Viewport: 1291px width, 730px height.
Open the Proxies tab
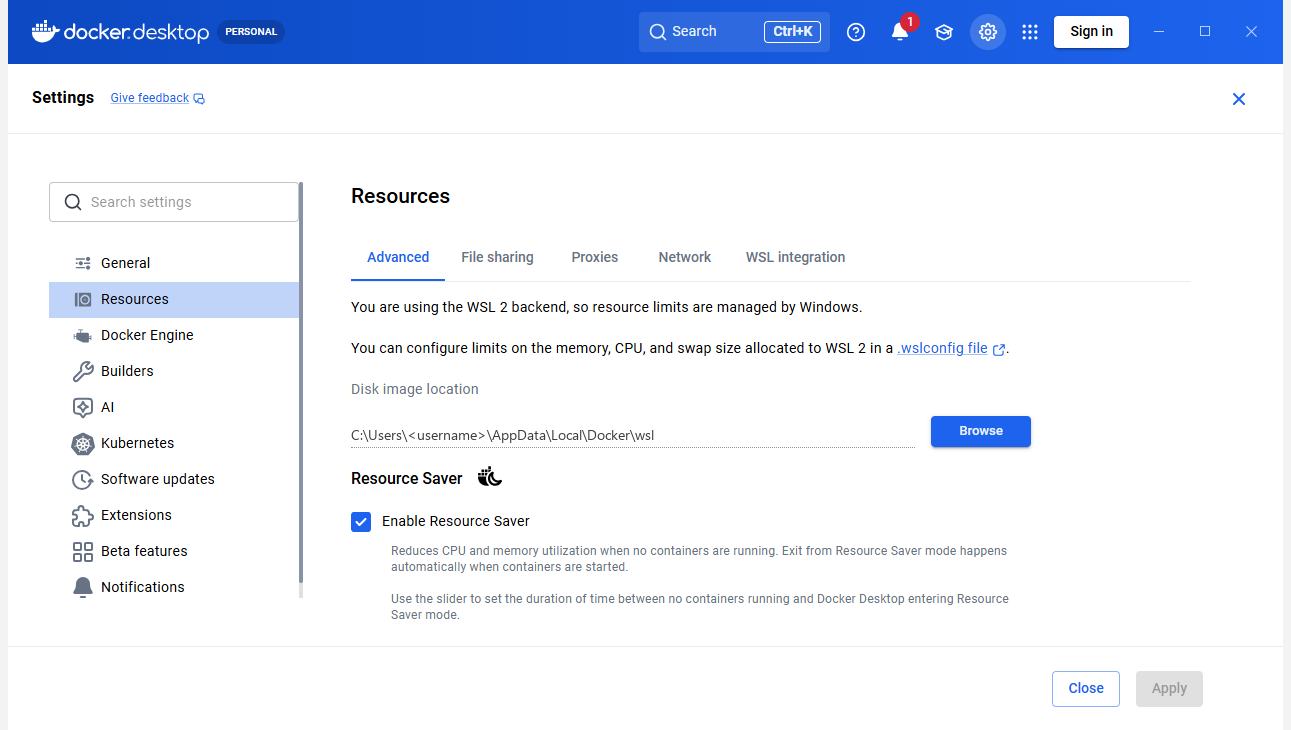[595, 257]
